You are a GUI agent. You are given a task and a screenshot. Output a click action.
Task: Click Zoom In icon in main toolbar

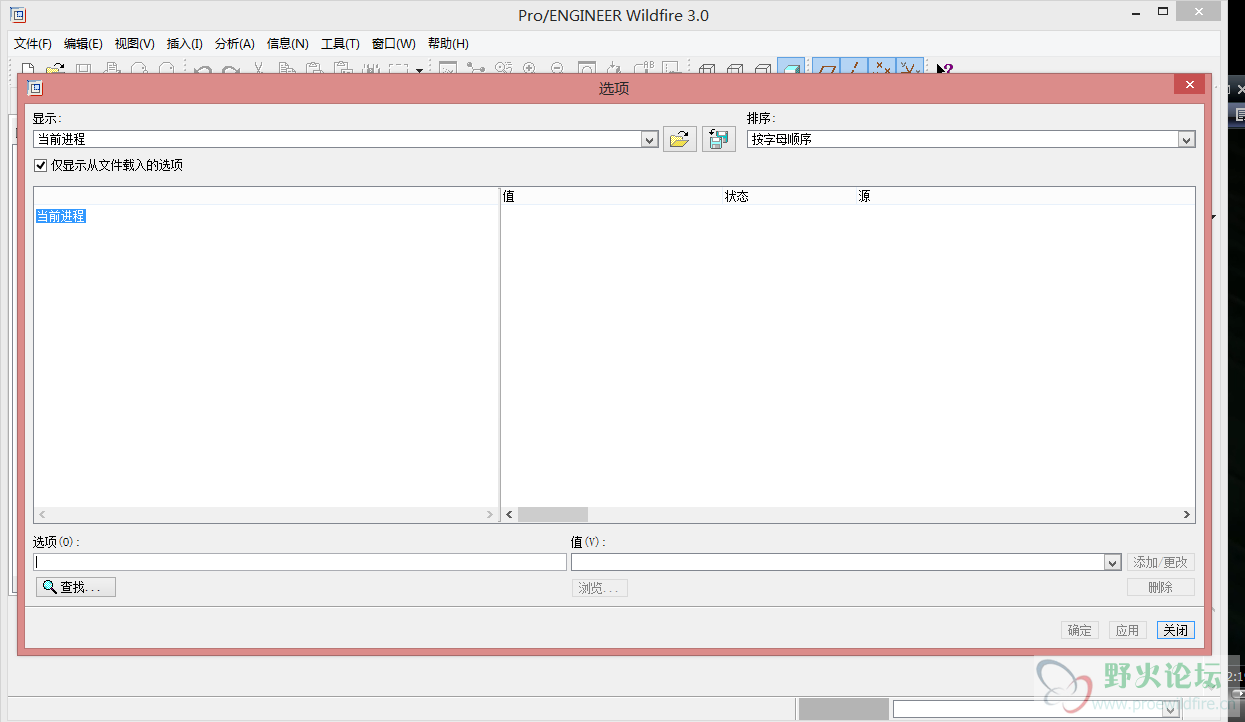point(529,69)
